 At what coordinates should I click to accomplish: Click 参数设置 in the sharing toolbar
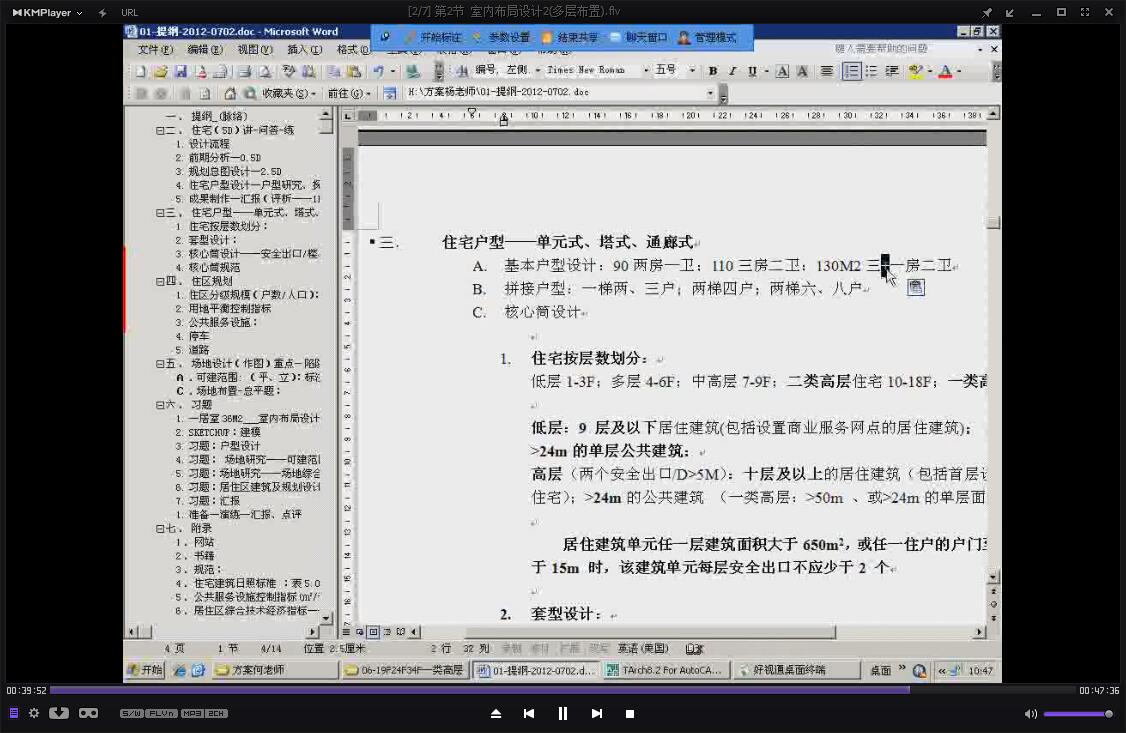pos(501,37)
